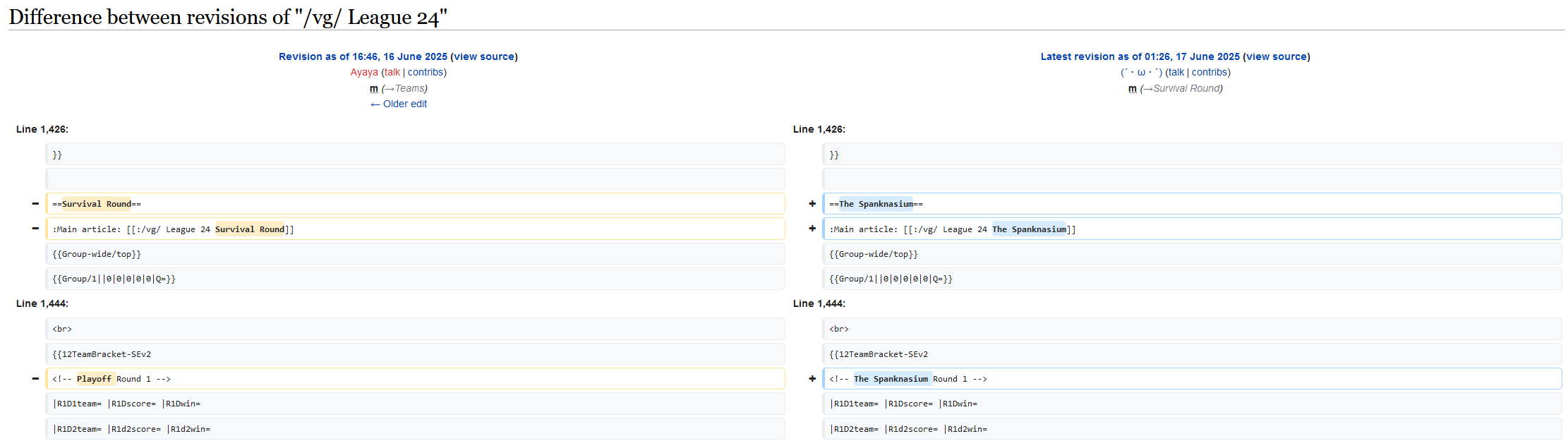Image resolution: width=1568 pixels, height=441 pixels.
Task: Click the '}}' line in the latest revision column
Action: [x=1192, y=155]
